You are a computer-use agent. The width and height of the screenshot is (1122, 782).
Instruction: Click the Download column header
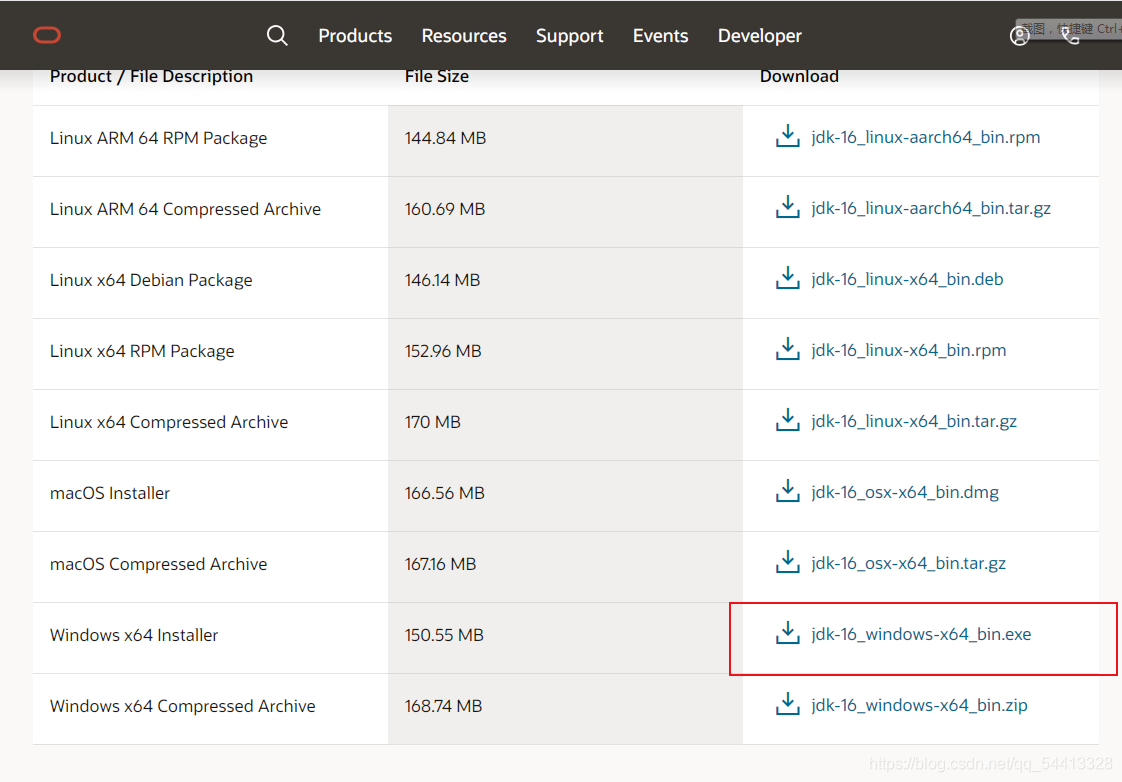(799, 77)
